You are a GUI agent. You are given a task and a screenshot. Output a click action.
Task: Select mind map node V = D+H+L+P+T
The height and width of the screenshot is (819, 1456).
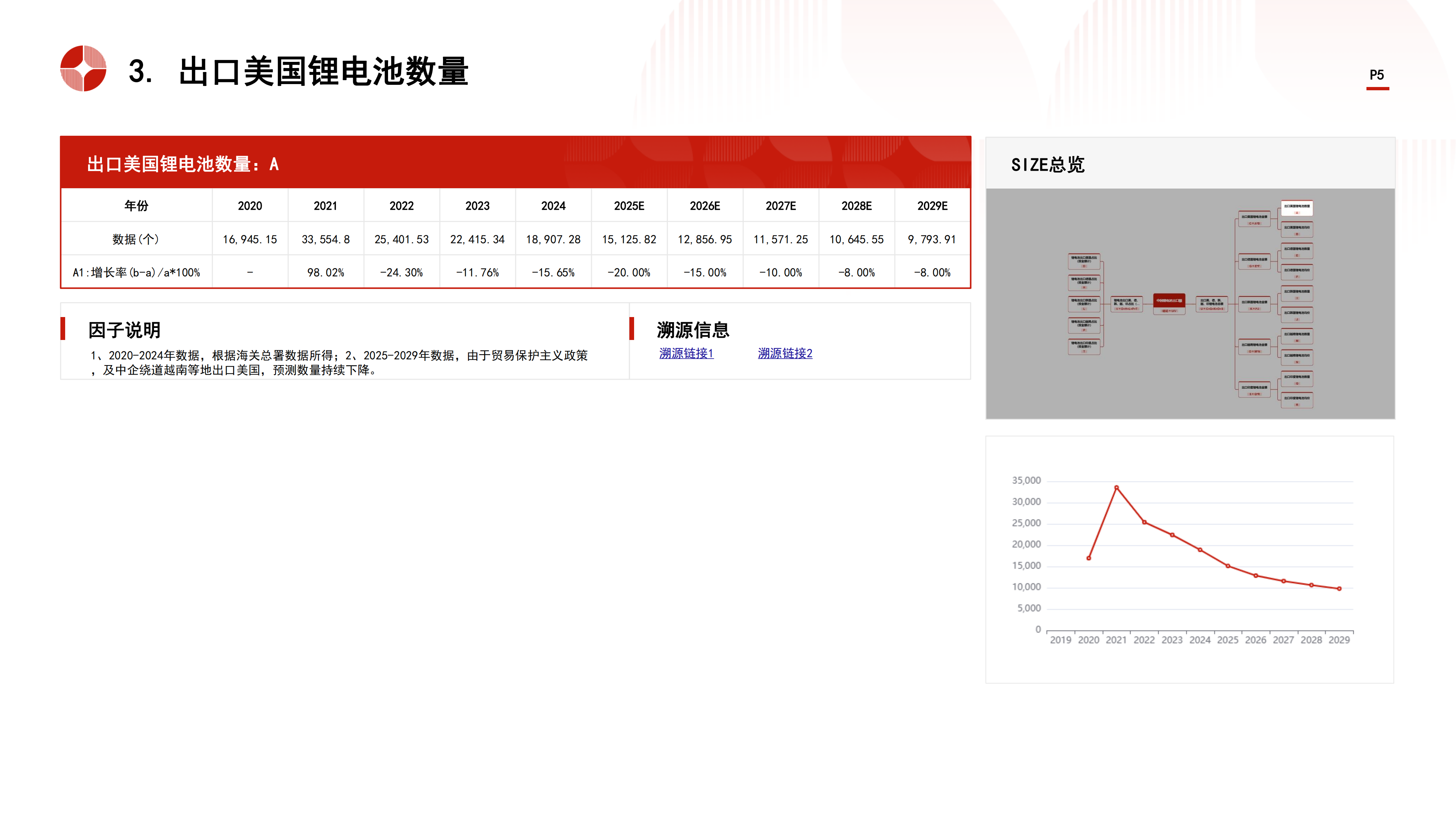1127,304
